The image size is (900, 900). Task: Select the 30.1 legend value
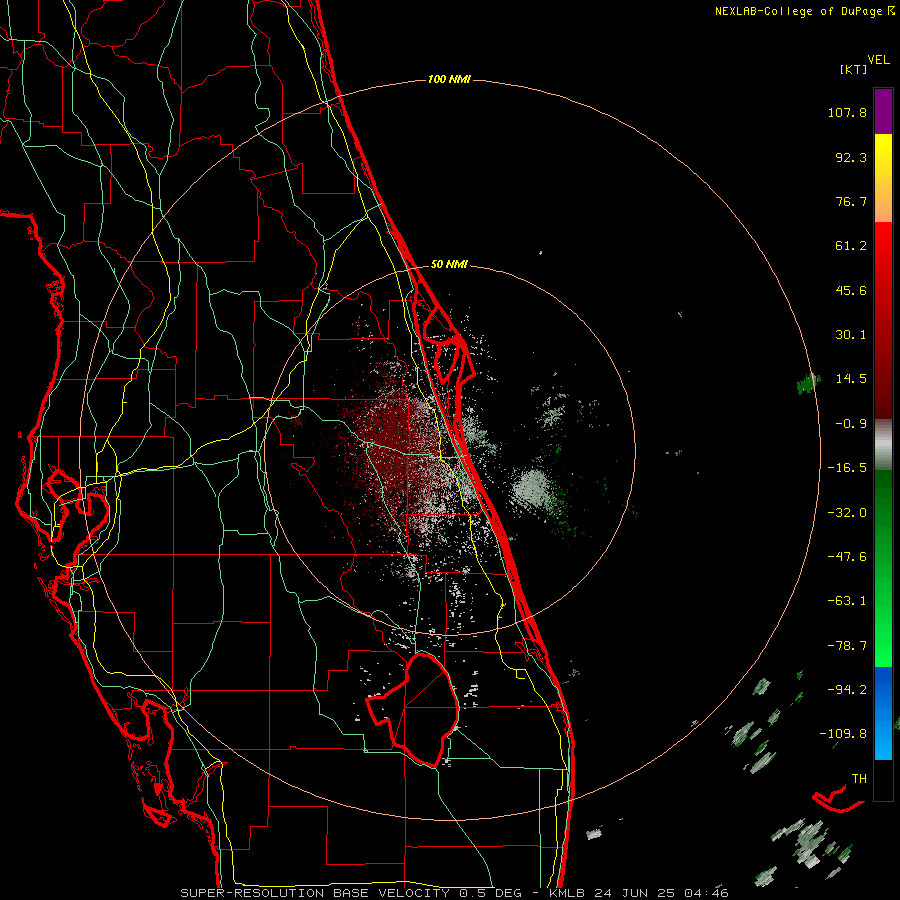[x=851, y=335]
